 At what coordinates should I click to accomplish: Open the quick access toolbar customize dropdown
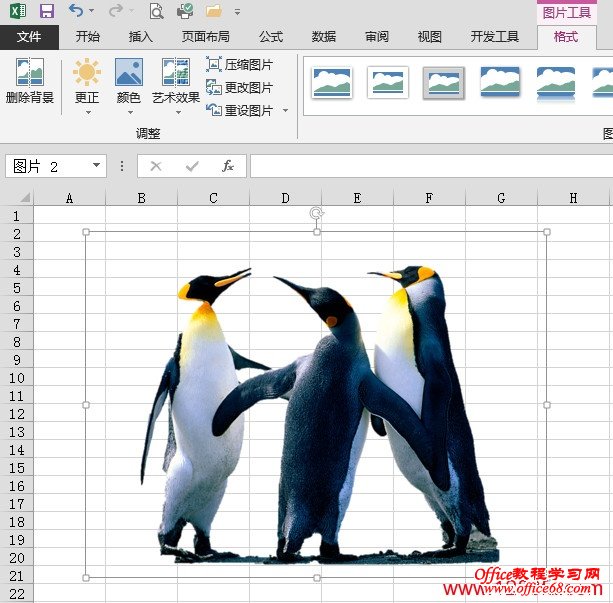237,12
